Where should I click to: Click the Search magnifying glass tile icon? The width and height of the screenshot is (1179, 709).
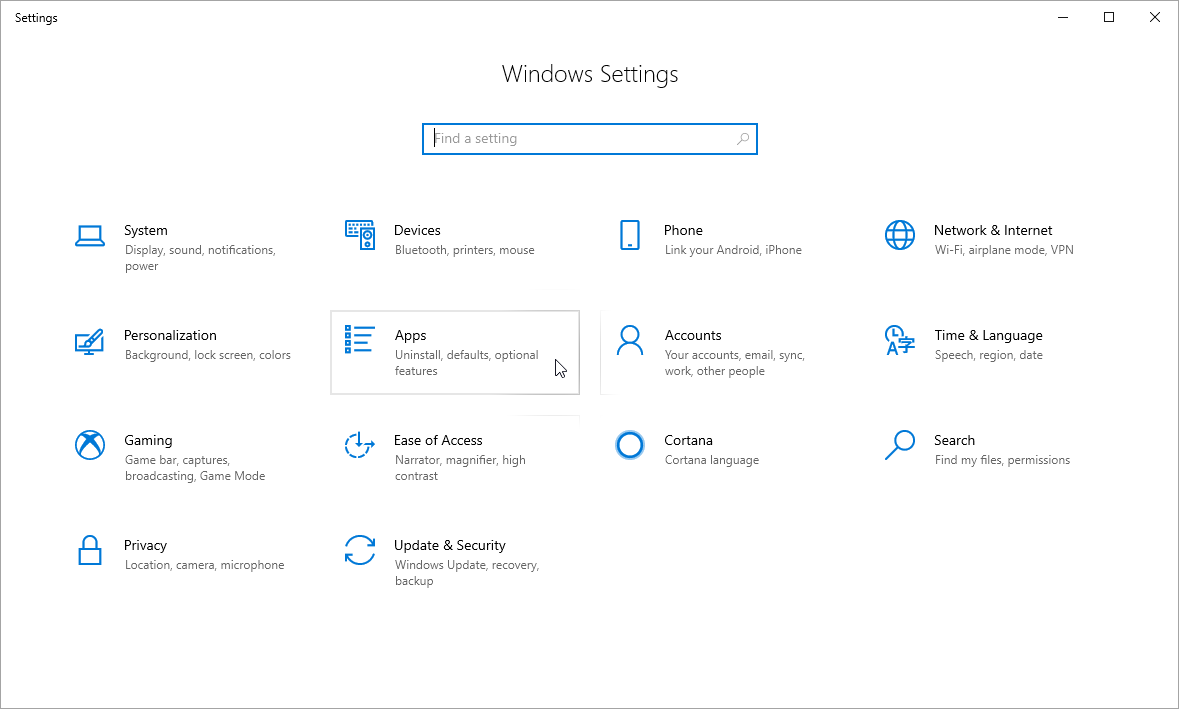click(x=900, y=445)
